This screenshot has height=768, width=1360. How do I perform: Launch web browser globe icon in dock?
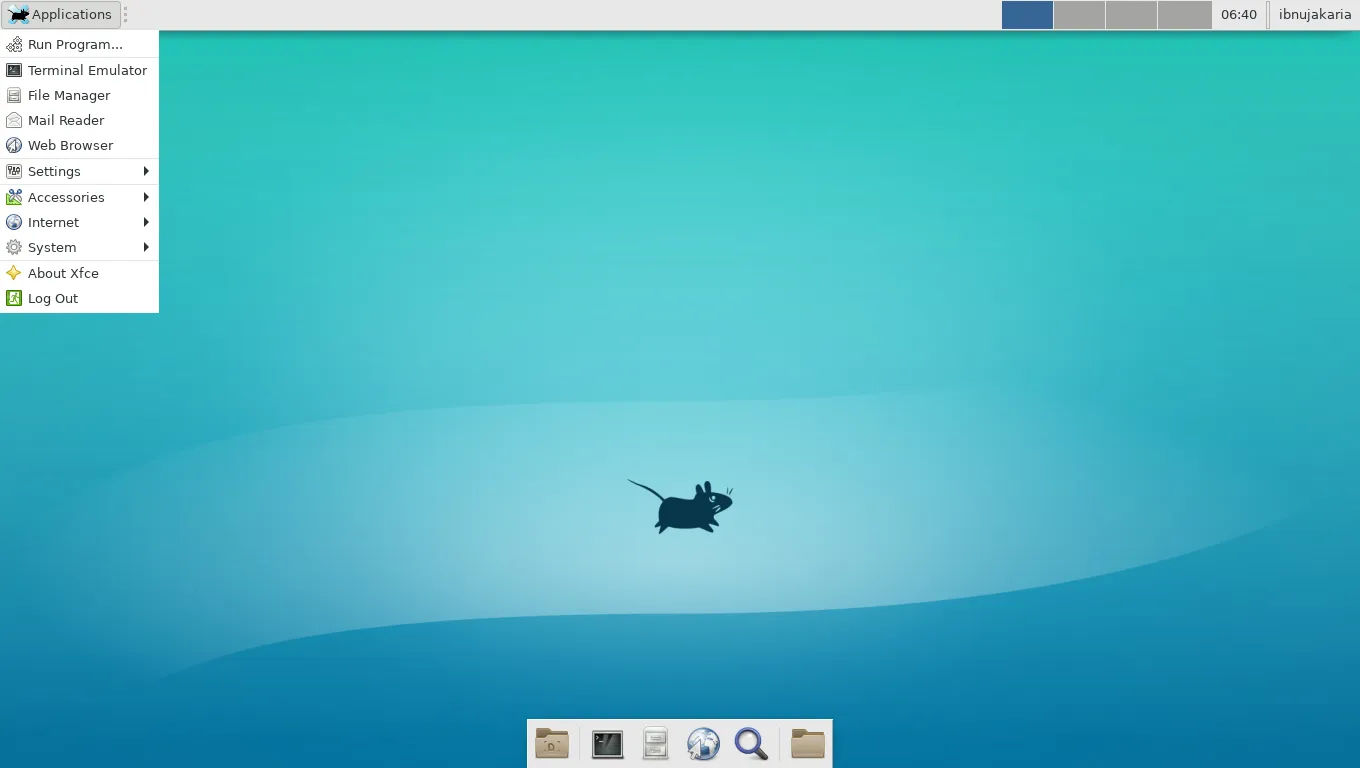[x=703, y=744]
